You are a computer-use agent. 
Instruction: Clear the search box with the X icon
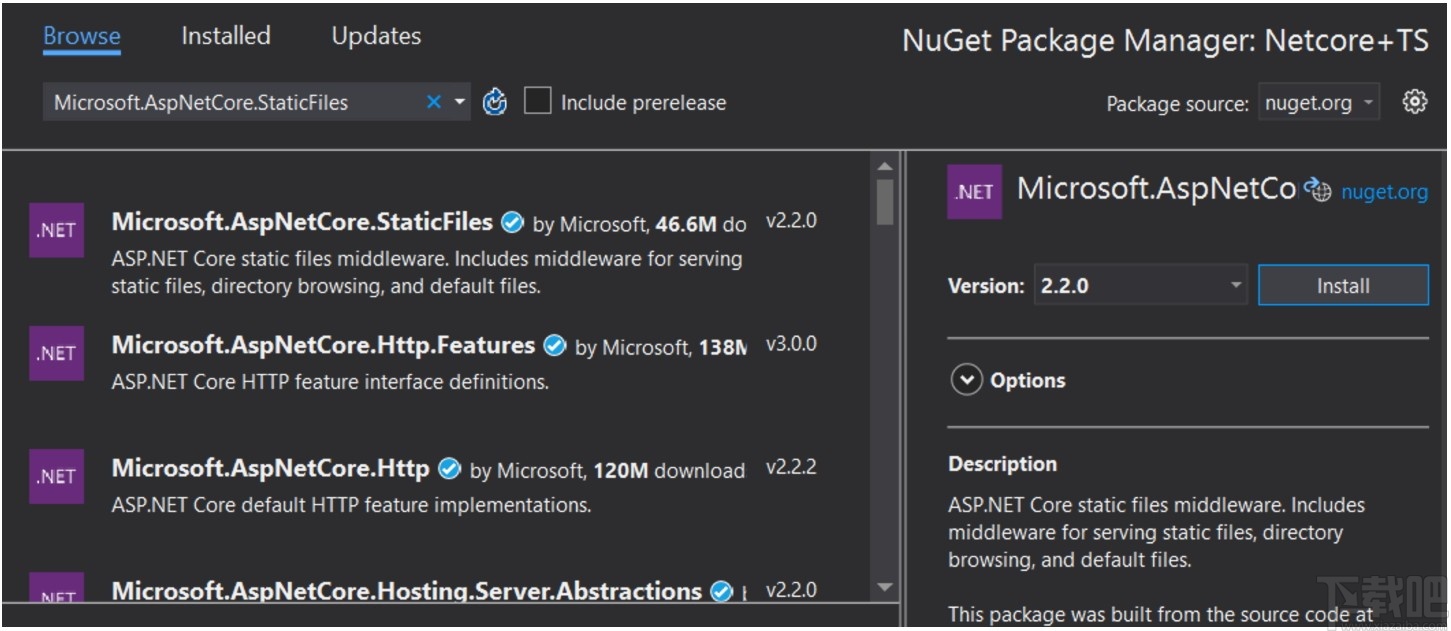433,101
